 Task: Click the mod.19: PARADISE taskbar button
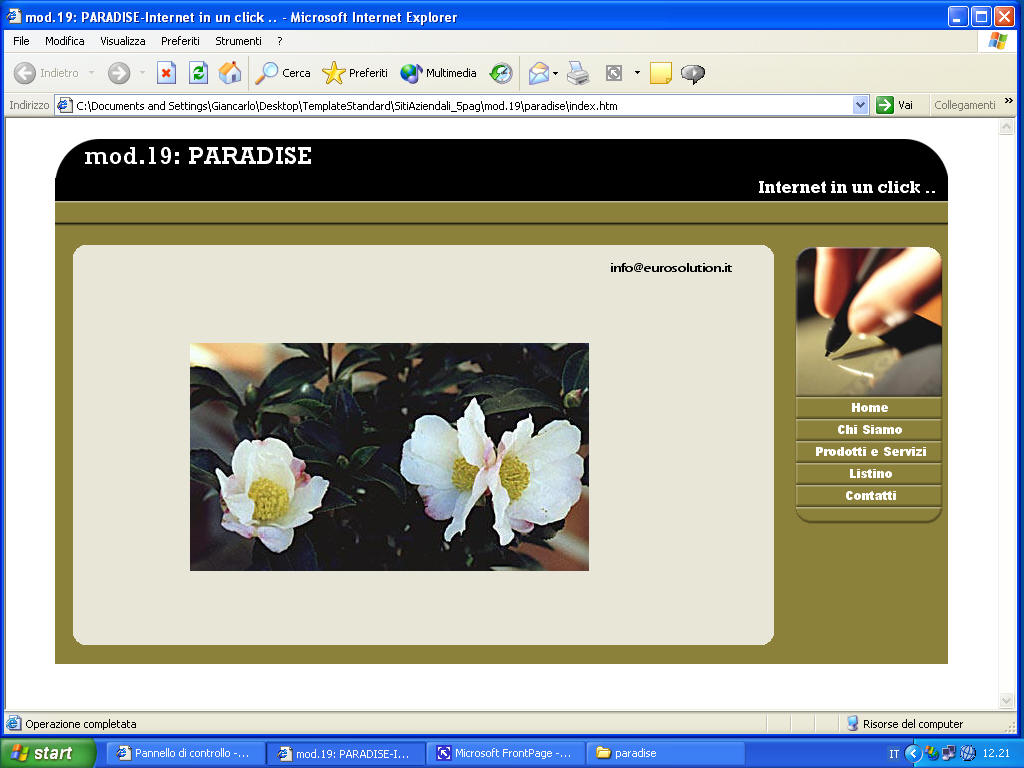(346, 753)
